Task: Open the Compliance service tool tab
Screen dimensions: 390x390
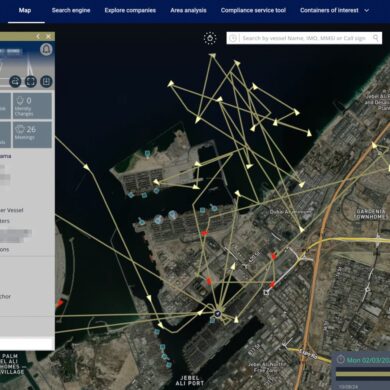Action: tap(253, 10)
